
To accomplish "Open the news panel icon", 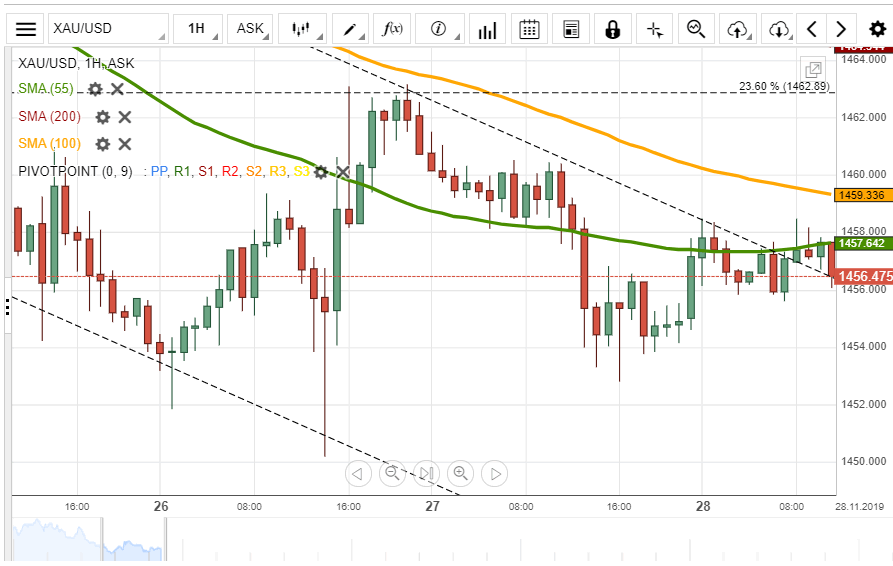I will click(x=571, y=28).
